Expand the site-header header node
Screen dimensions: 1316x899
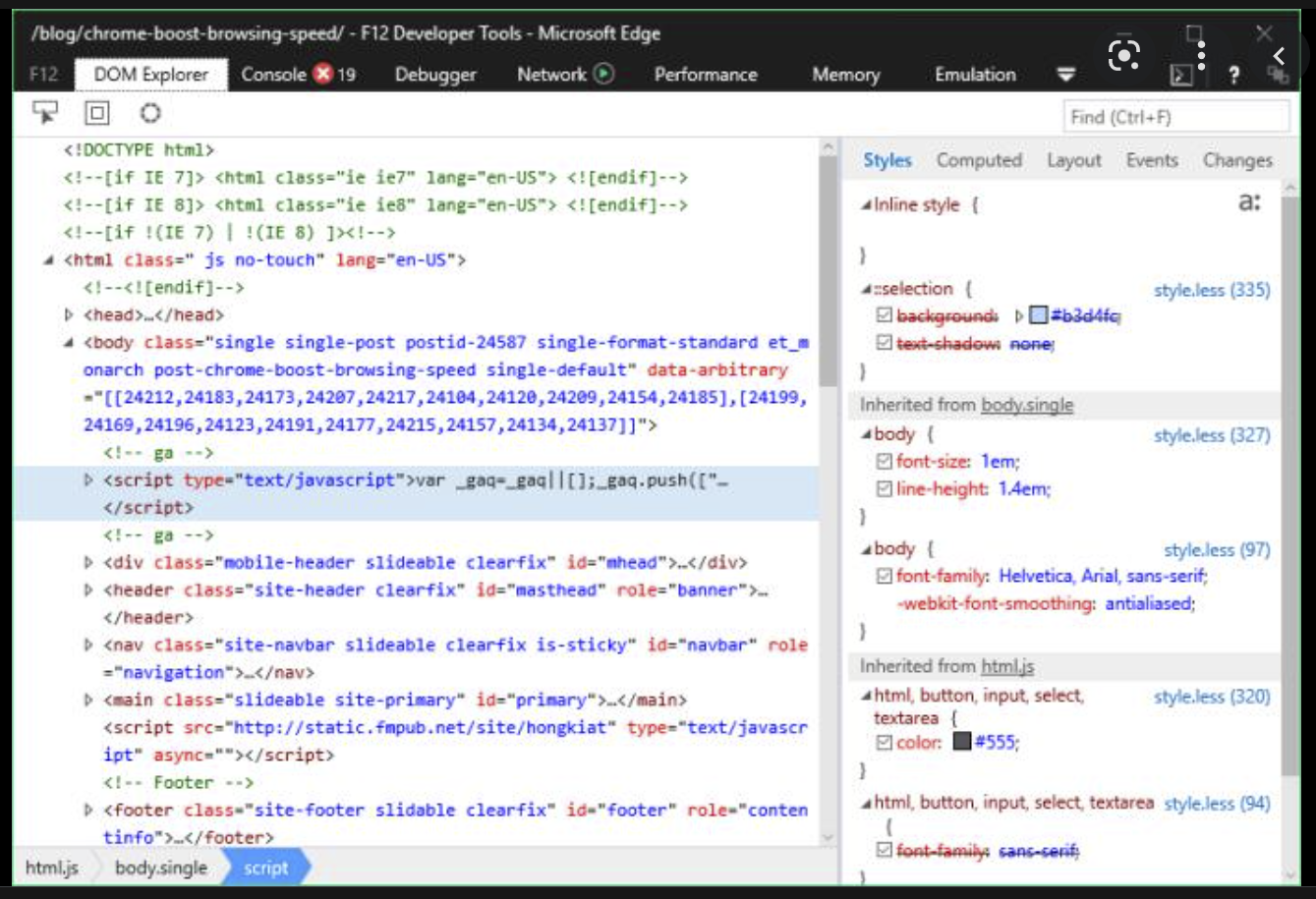point(88,590)
